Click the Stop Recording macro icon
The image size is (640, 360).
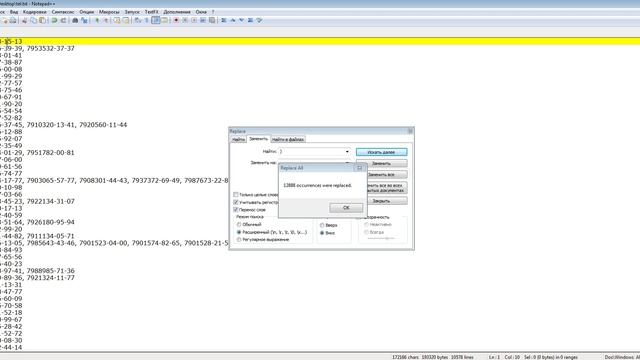(x=185, y=20)
